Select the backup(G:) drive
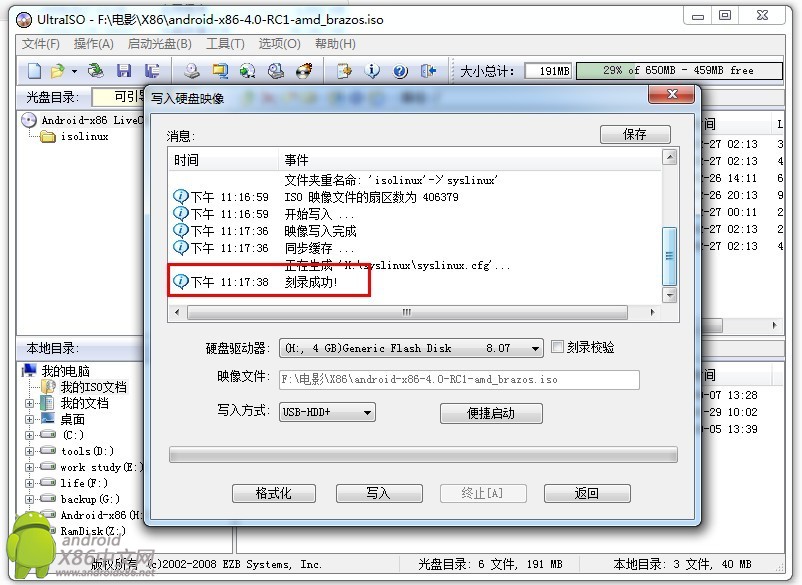Image resolution: width=802 pixels, height=585 pixels. coord(90,499)
